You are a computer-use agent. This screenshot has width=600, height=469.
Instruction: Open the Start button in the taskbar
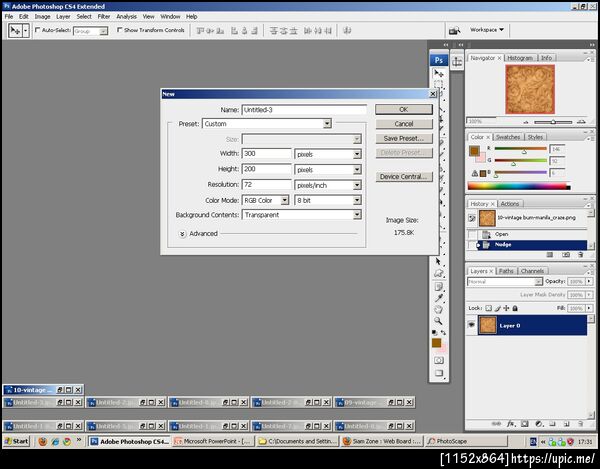click(16, 441)
